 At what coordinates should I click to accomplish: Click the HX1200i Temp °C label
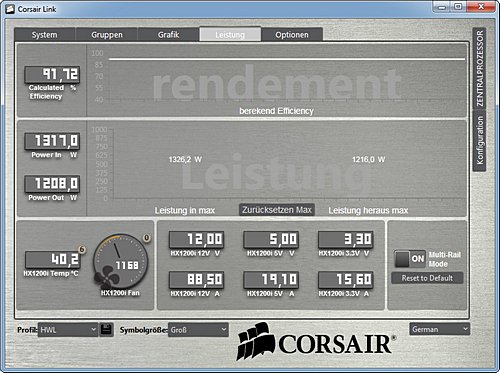(51, 274)
